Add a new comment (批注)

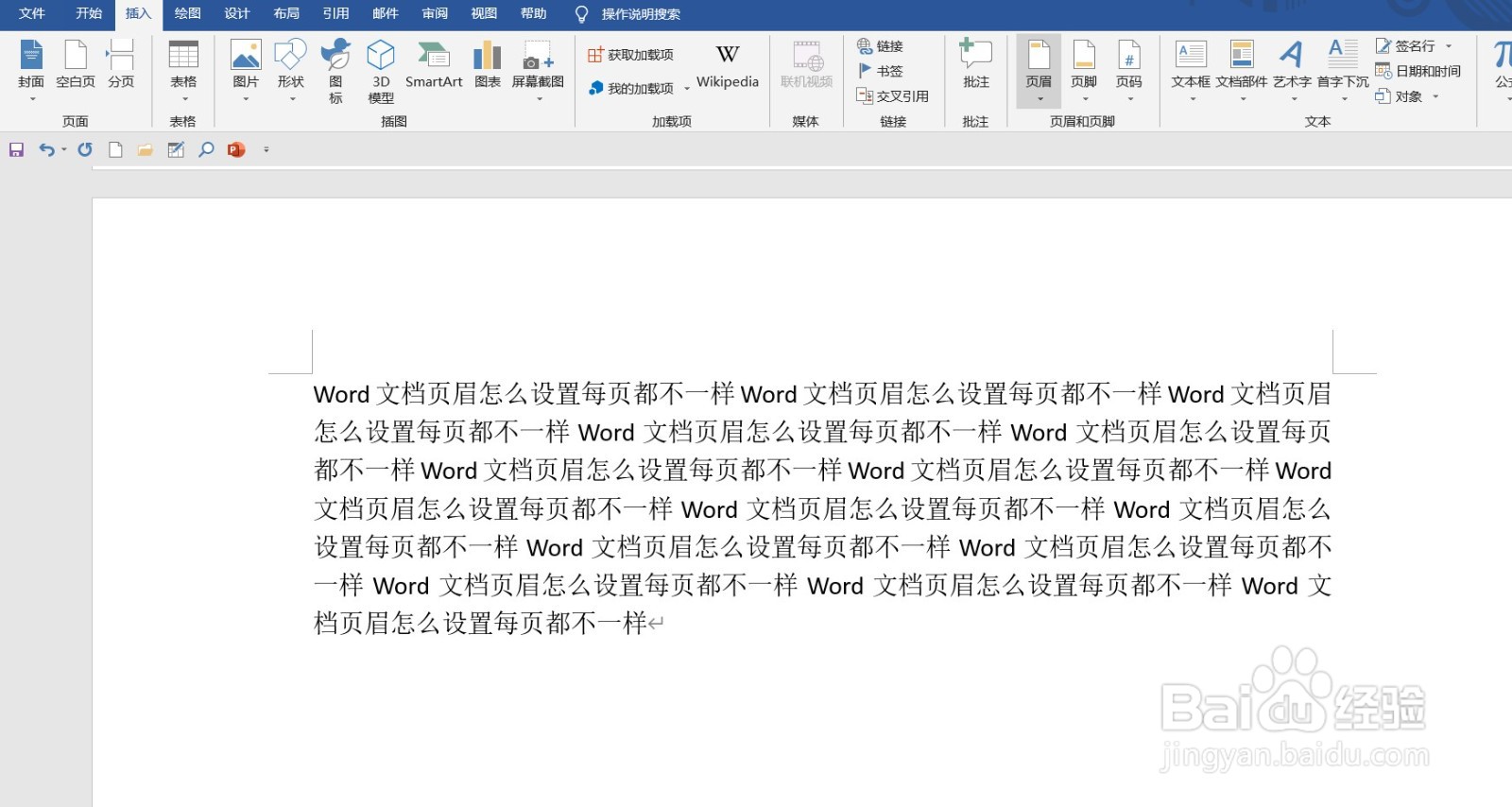(x=976, y=65)
